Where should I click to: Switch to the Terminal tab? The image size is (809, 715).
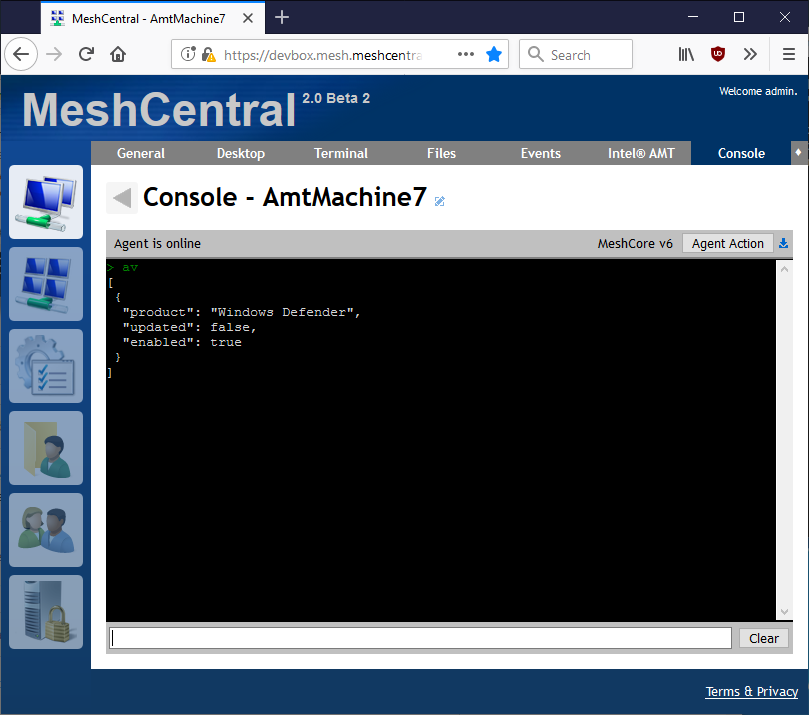pos(341,153)
